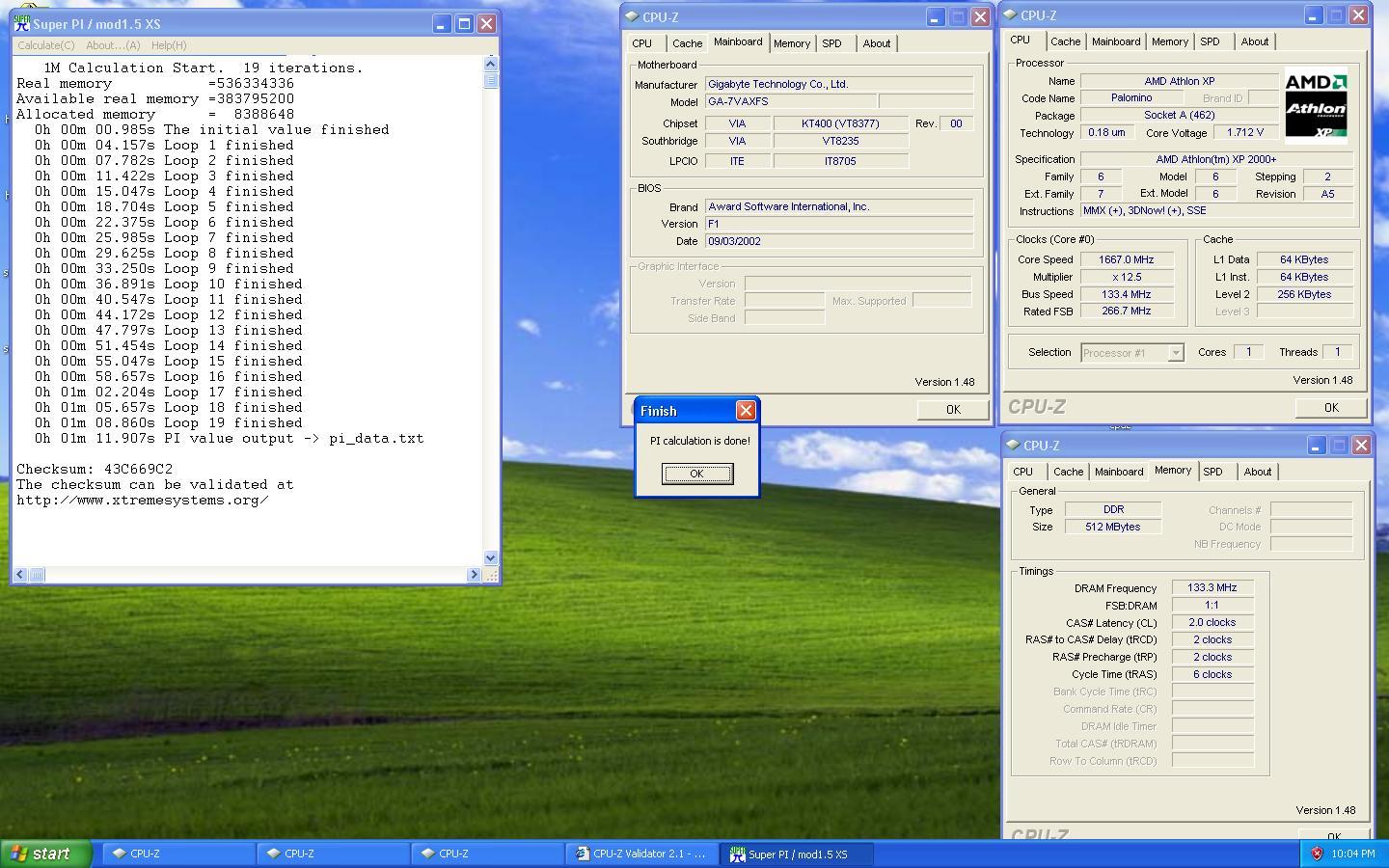Switch to Mainboard tab in Memory window

pos(1119,472)
